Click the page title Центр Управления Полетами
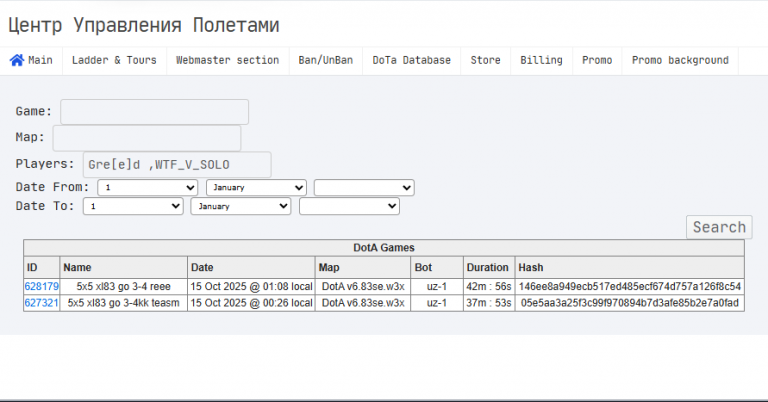 (x=144, y=25)
